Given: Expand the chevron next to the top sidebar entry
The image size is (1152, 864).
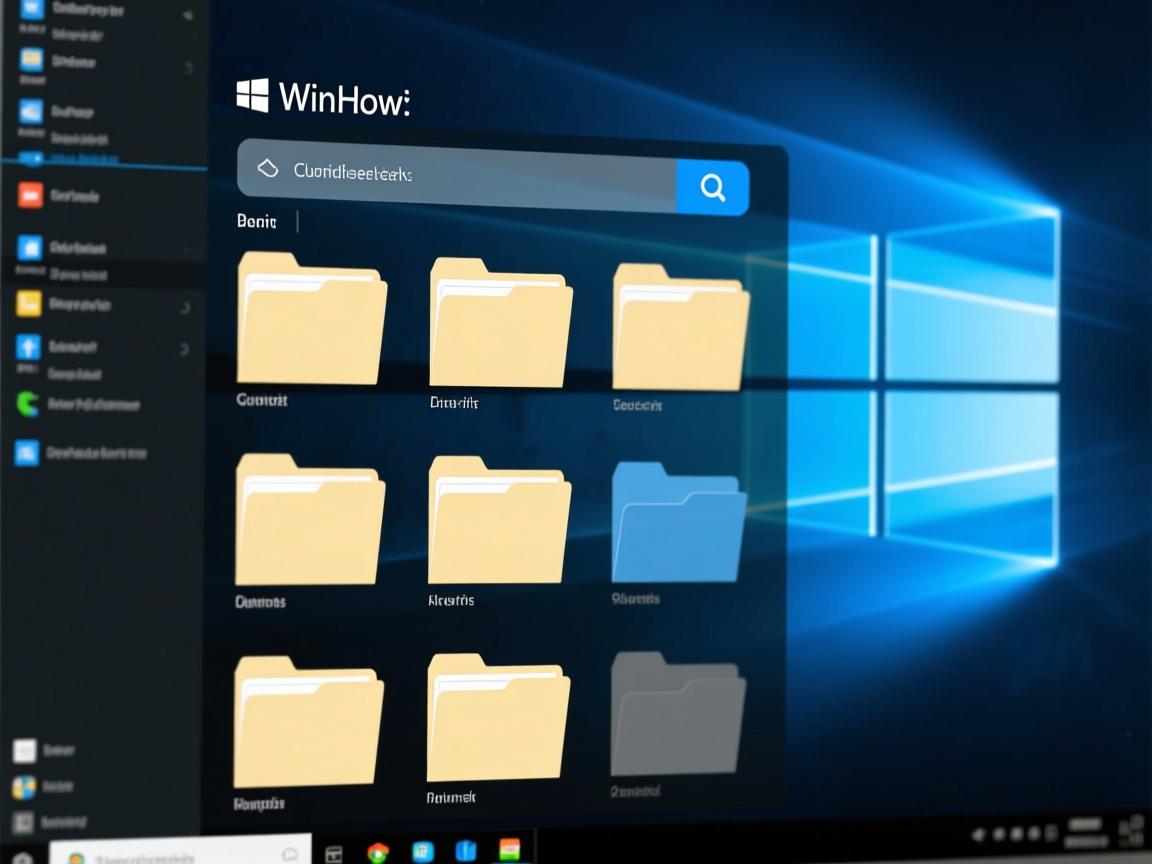Looking at the screenshot, I should coord(187,17).
